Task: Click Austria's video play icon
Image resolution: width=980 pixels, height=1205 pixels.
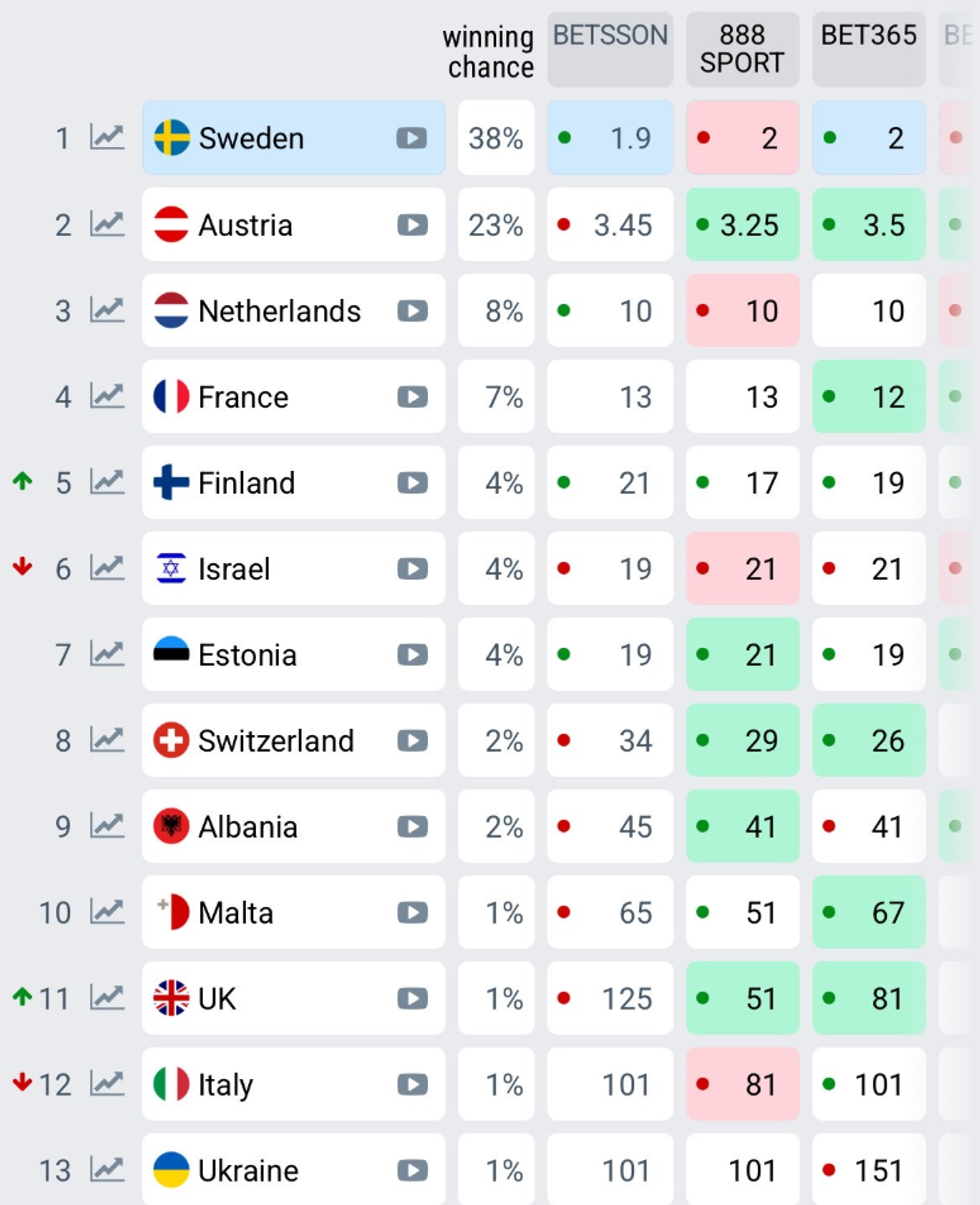Action: click(411, 225)
